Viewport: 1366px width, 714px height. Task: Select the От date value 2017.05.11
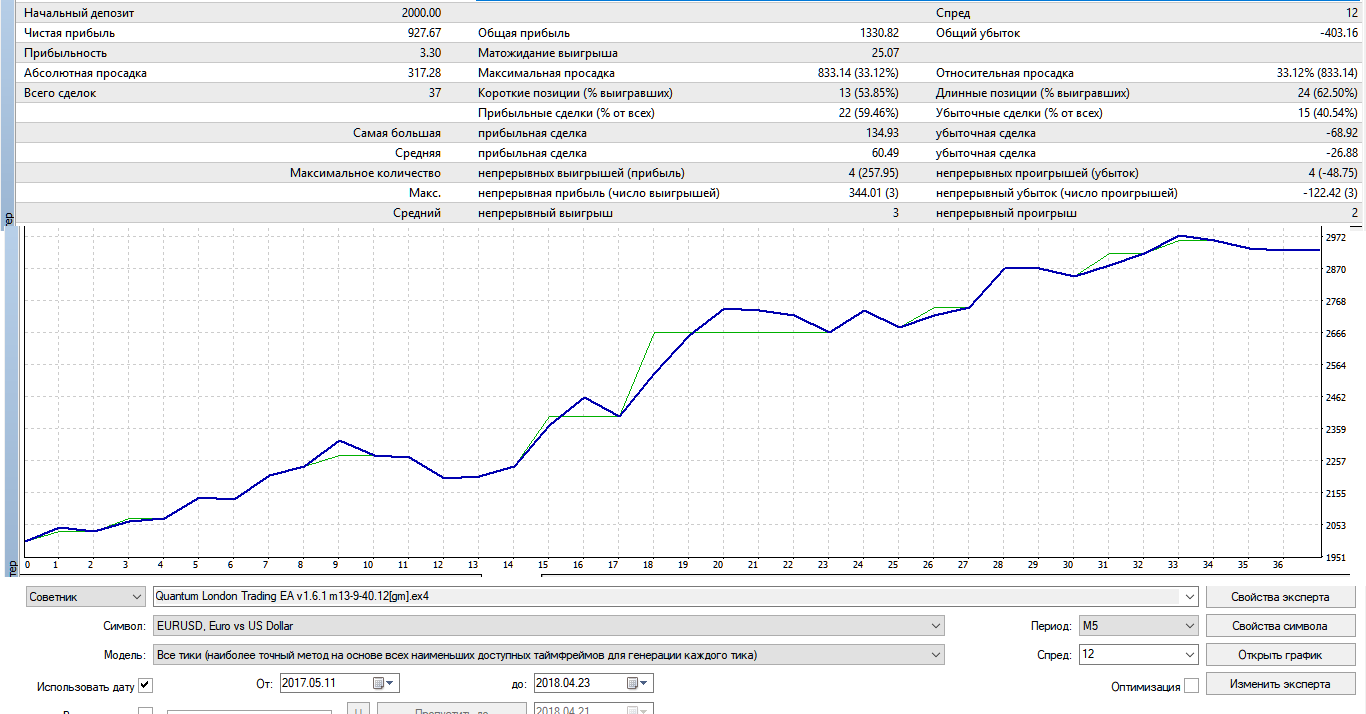tap(309, 684)
